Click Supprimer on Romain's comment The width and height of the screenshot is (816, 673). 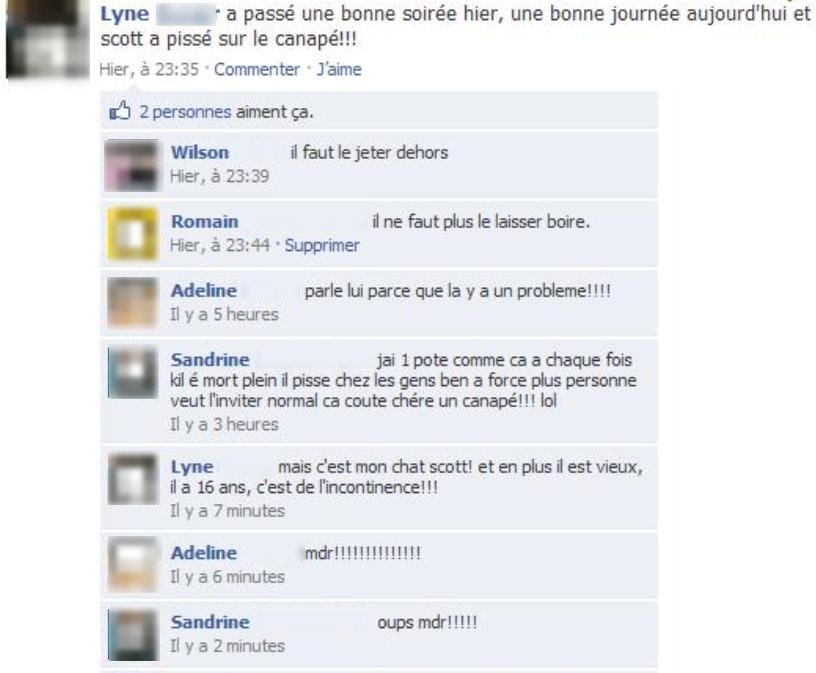(322, 245)
